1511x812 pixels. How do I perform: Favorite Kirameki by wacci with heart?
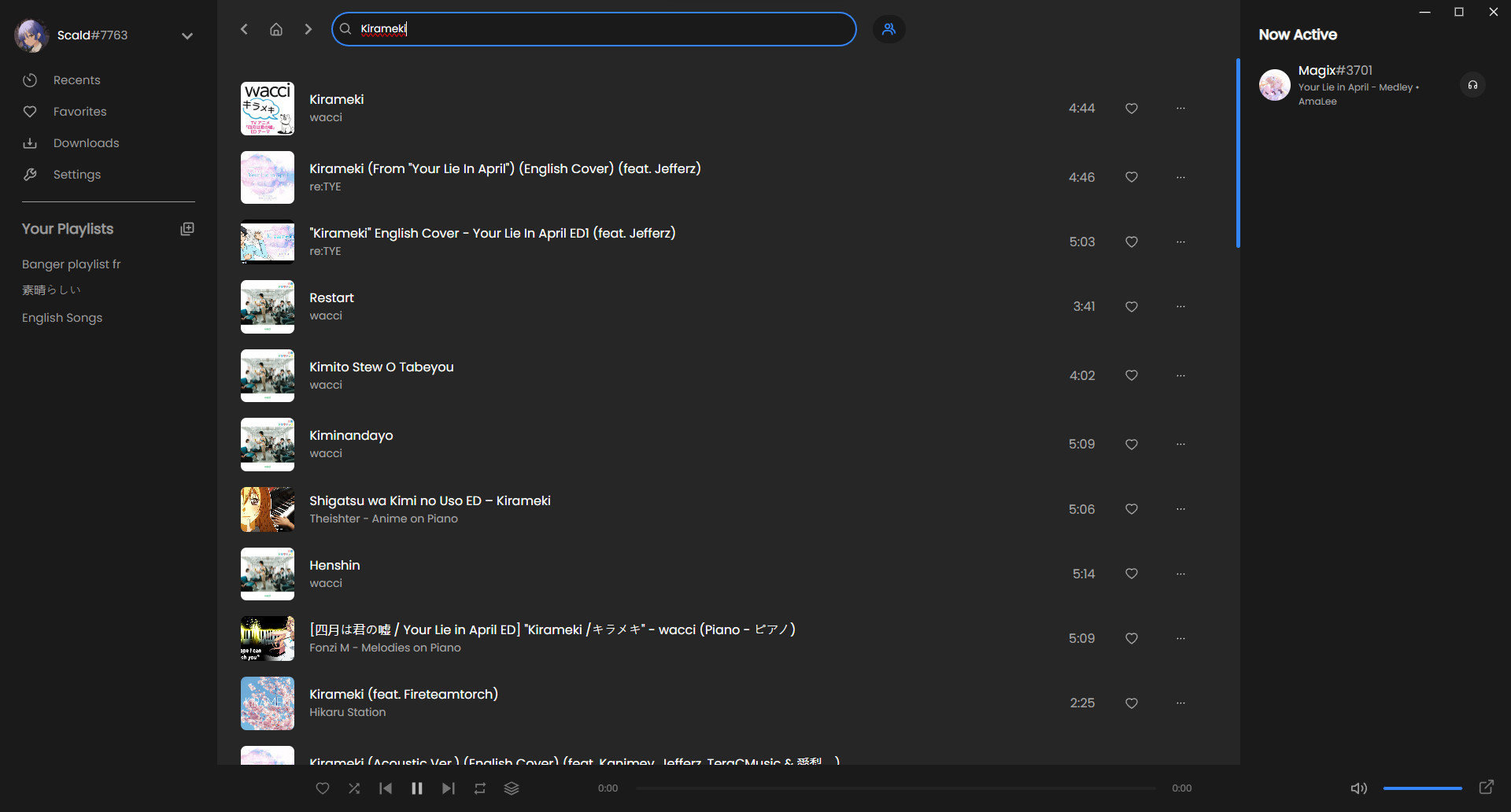1132,109
